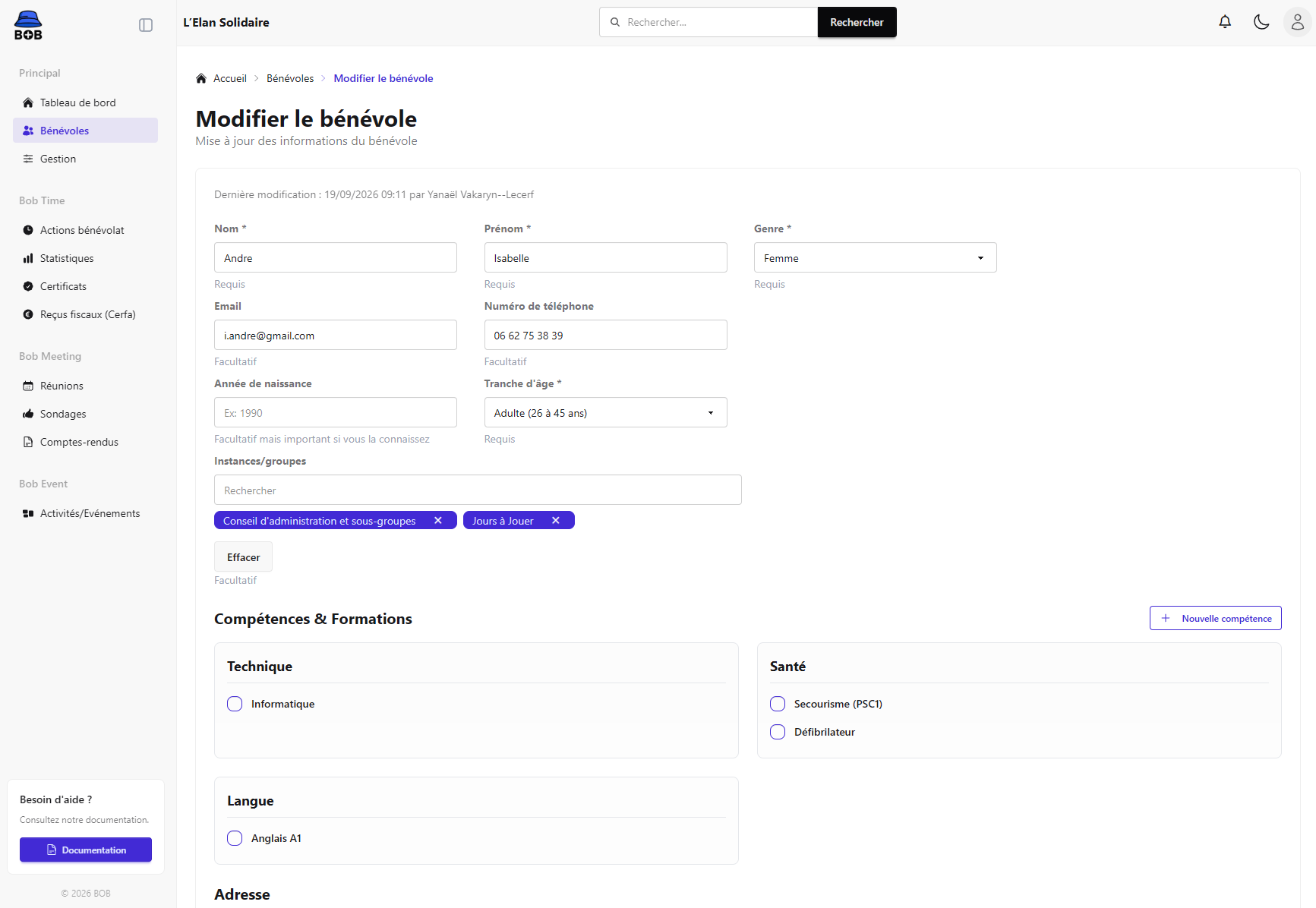Click the Instances/groupes search field
Image resolution: width=1316 pixels, height=908 pixels.
pyautogui.click(x=478, y=490)
